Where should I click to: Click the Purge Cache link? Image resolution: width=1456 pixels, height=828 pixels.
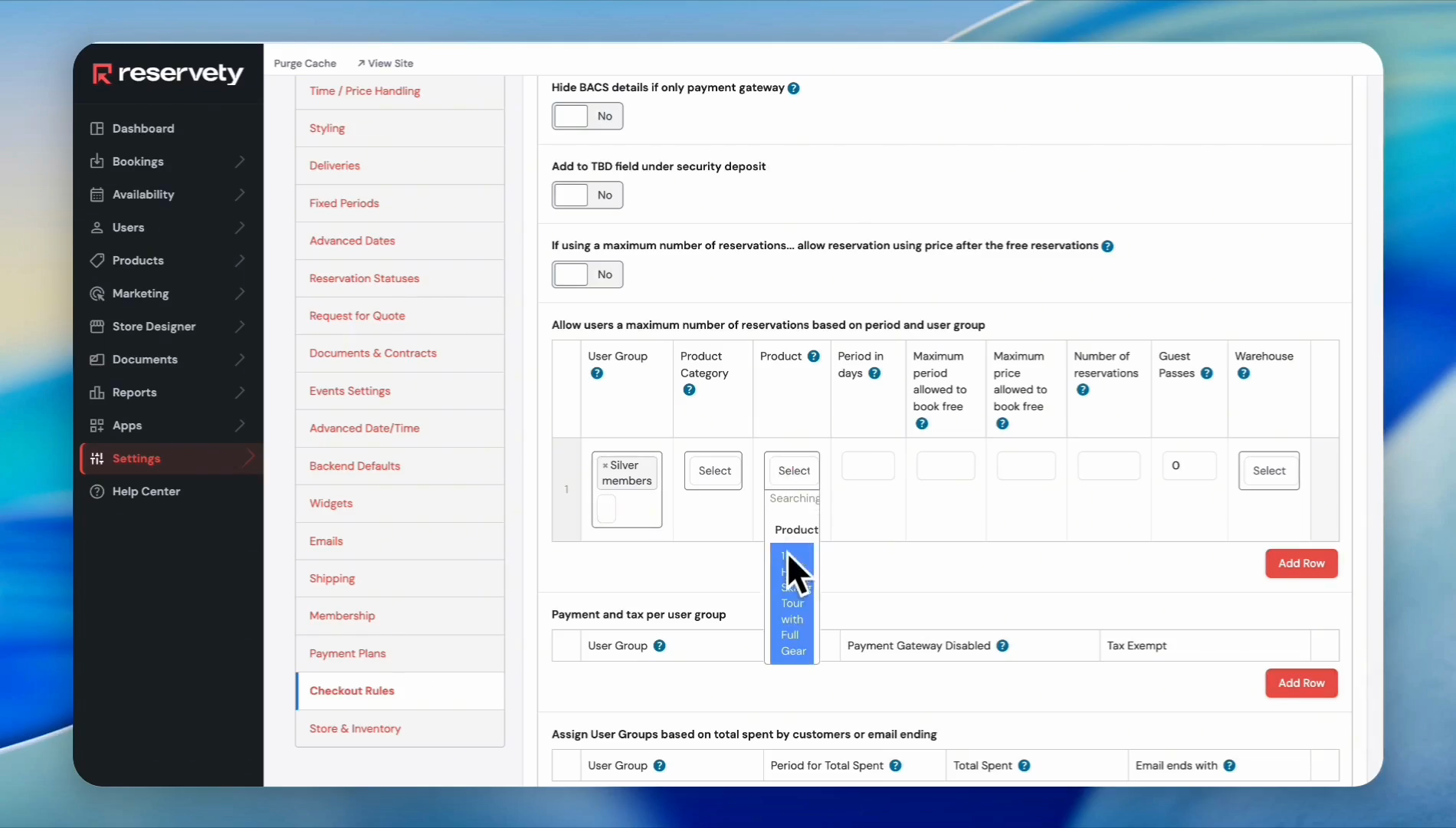click(x=305, y=64)
